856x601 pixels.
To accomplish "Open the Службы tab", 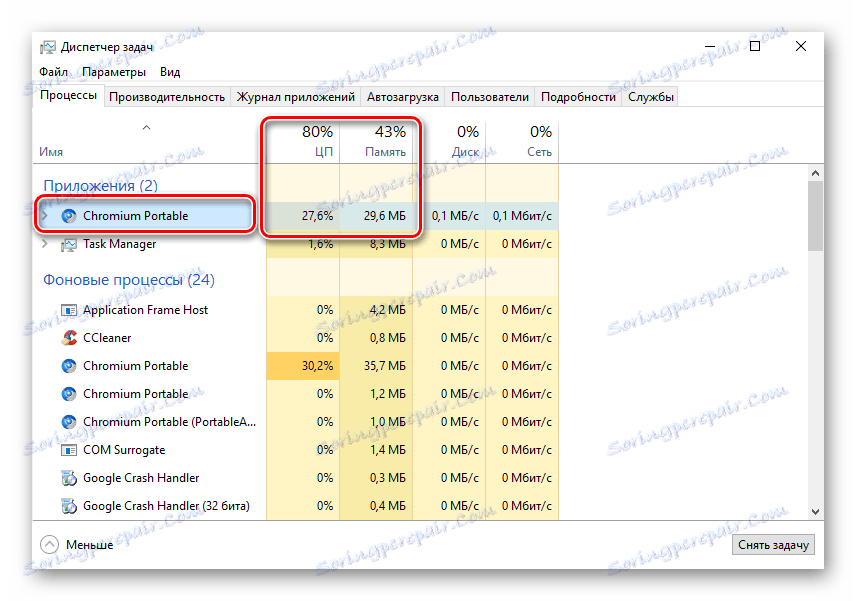I will click(650, 97).
